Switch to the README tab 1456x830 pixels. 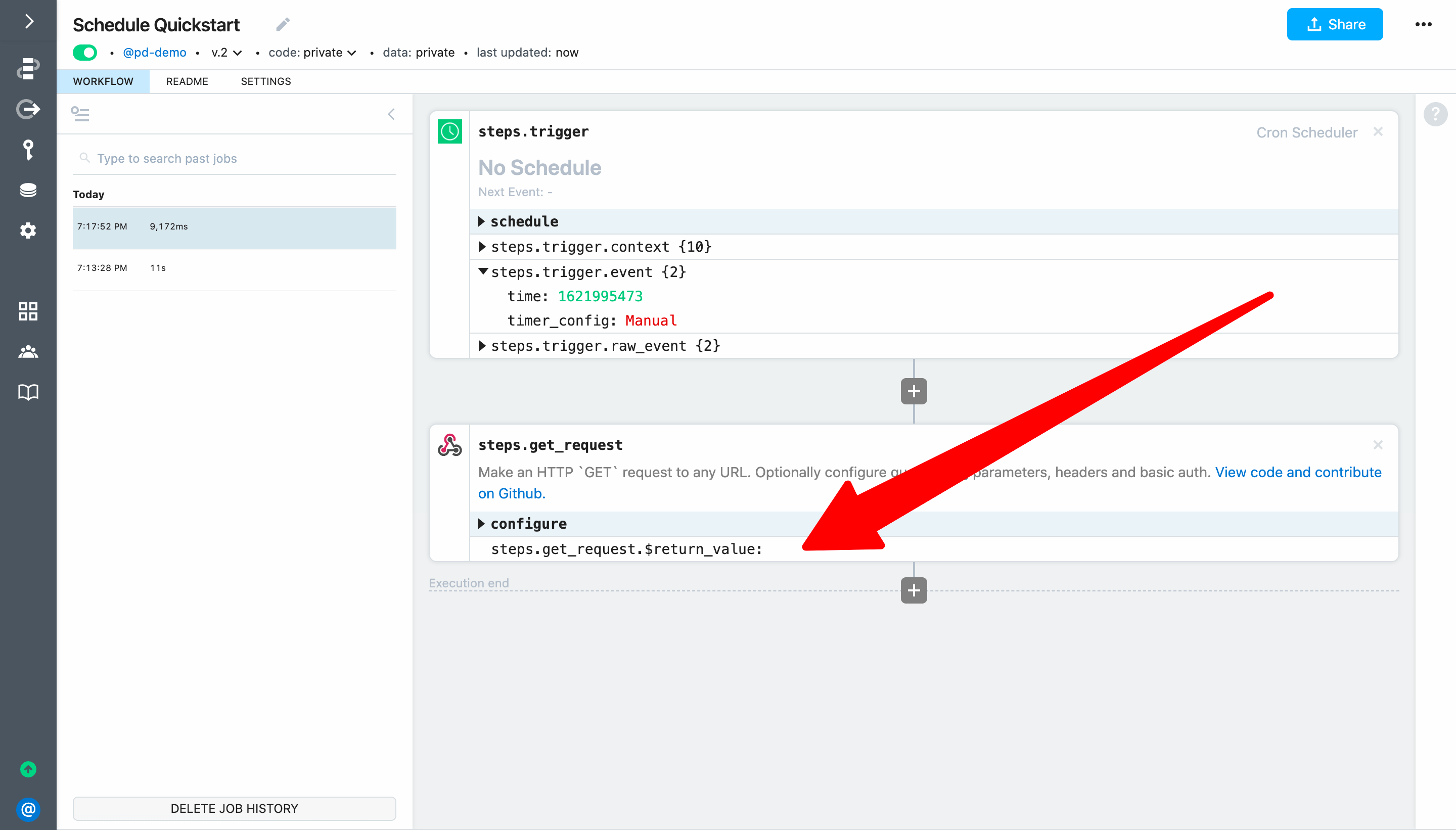187,81
